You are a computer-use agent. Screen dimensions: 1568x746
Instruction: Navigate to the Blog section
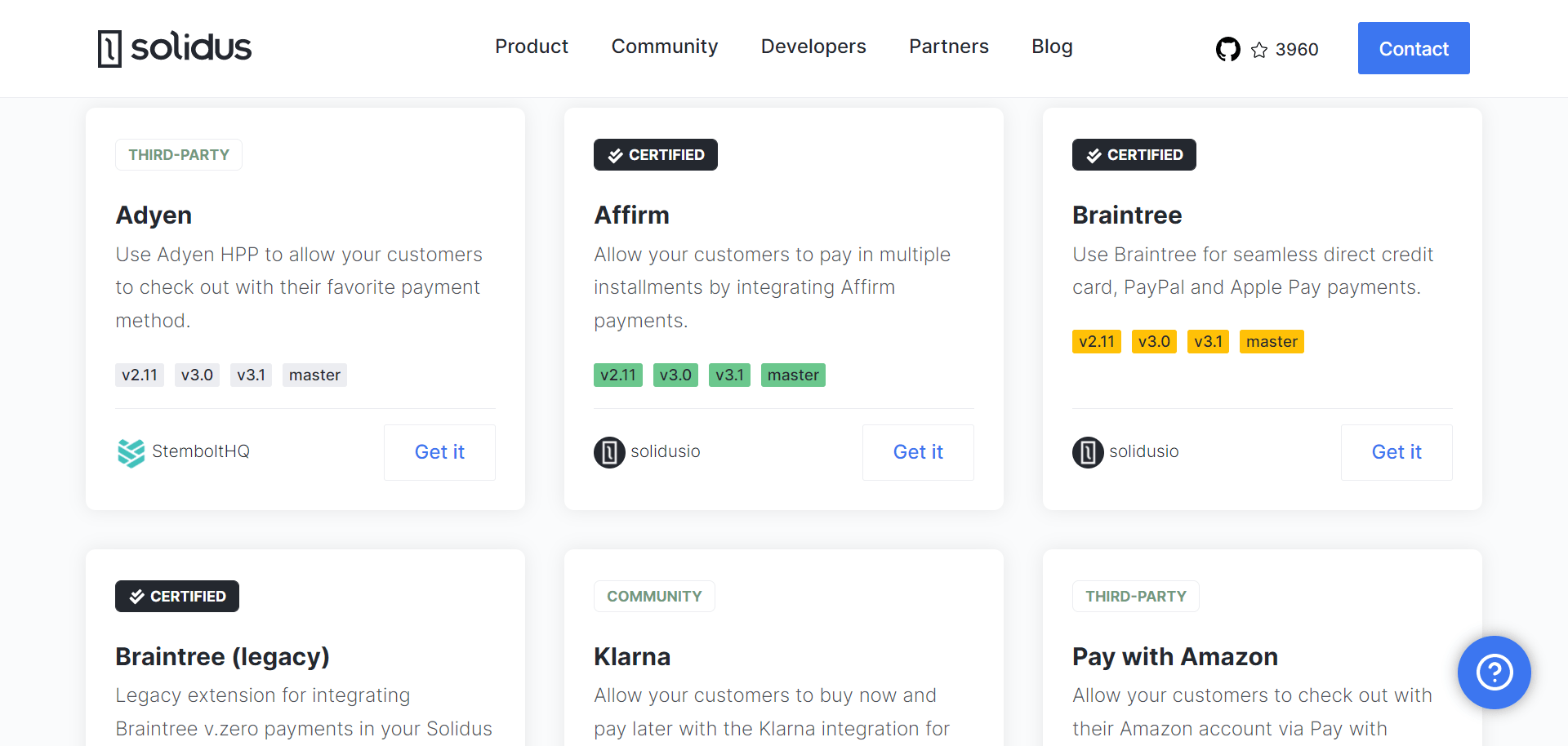click(1052, 47)
